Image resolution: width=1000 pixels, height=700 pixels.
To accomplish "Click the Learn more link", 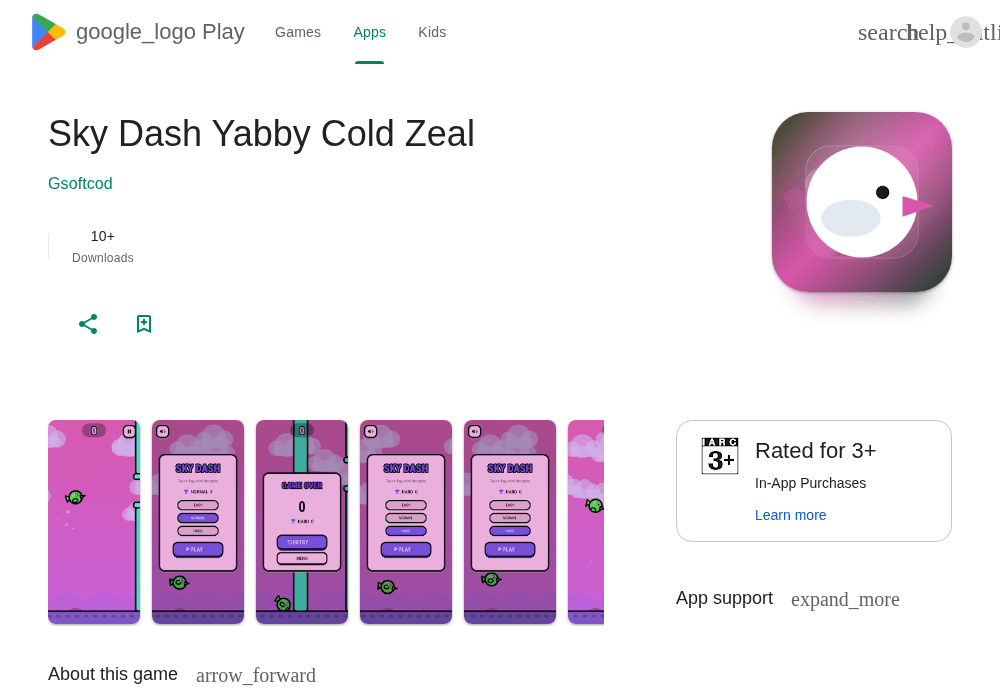I will tap(790, 515).
